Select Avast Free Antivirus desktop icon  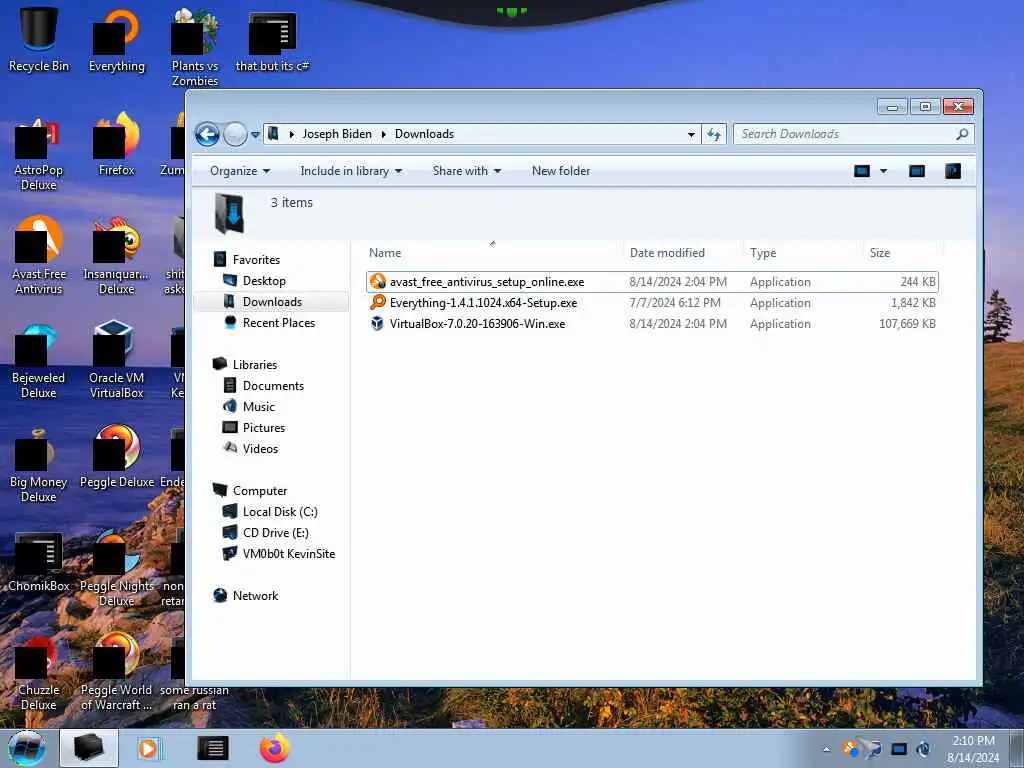[x=39, y=255]
